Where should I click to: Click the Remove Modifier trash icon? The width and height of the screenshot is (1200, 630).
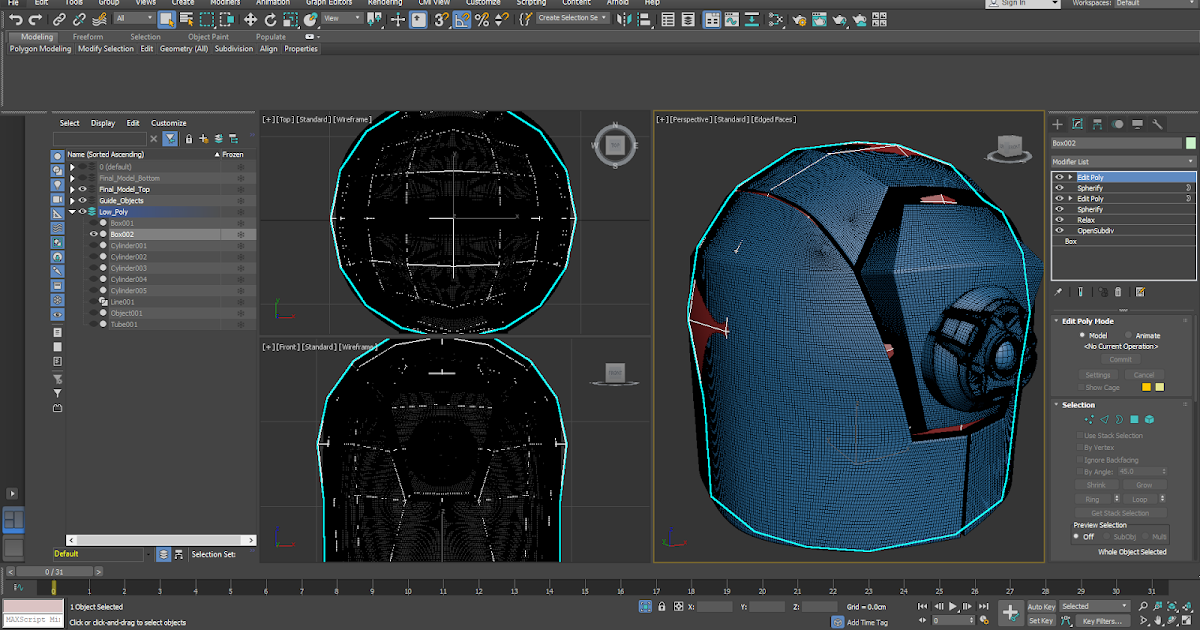click(x=1118, y=292)
